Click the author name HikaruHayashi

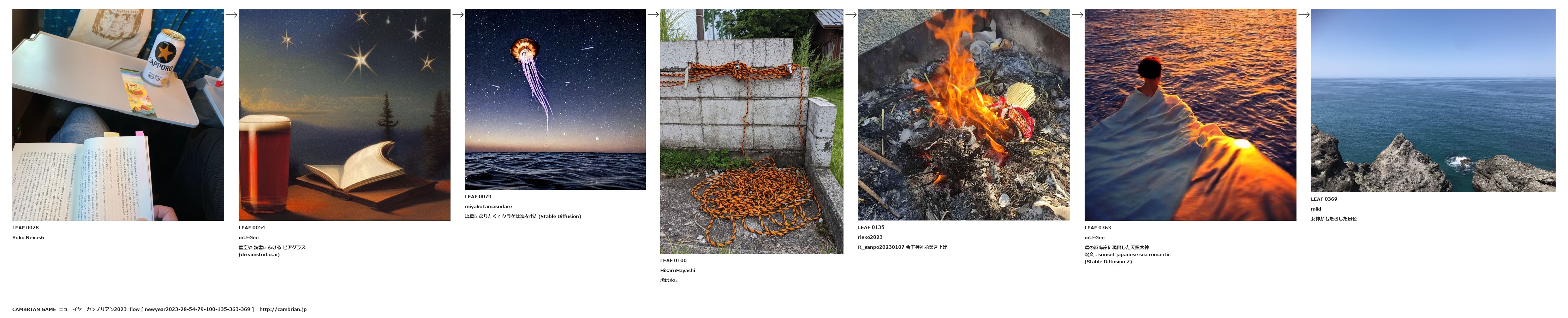pos(678,271)
